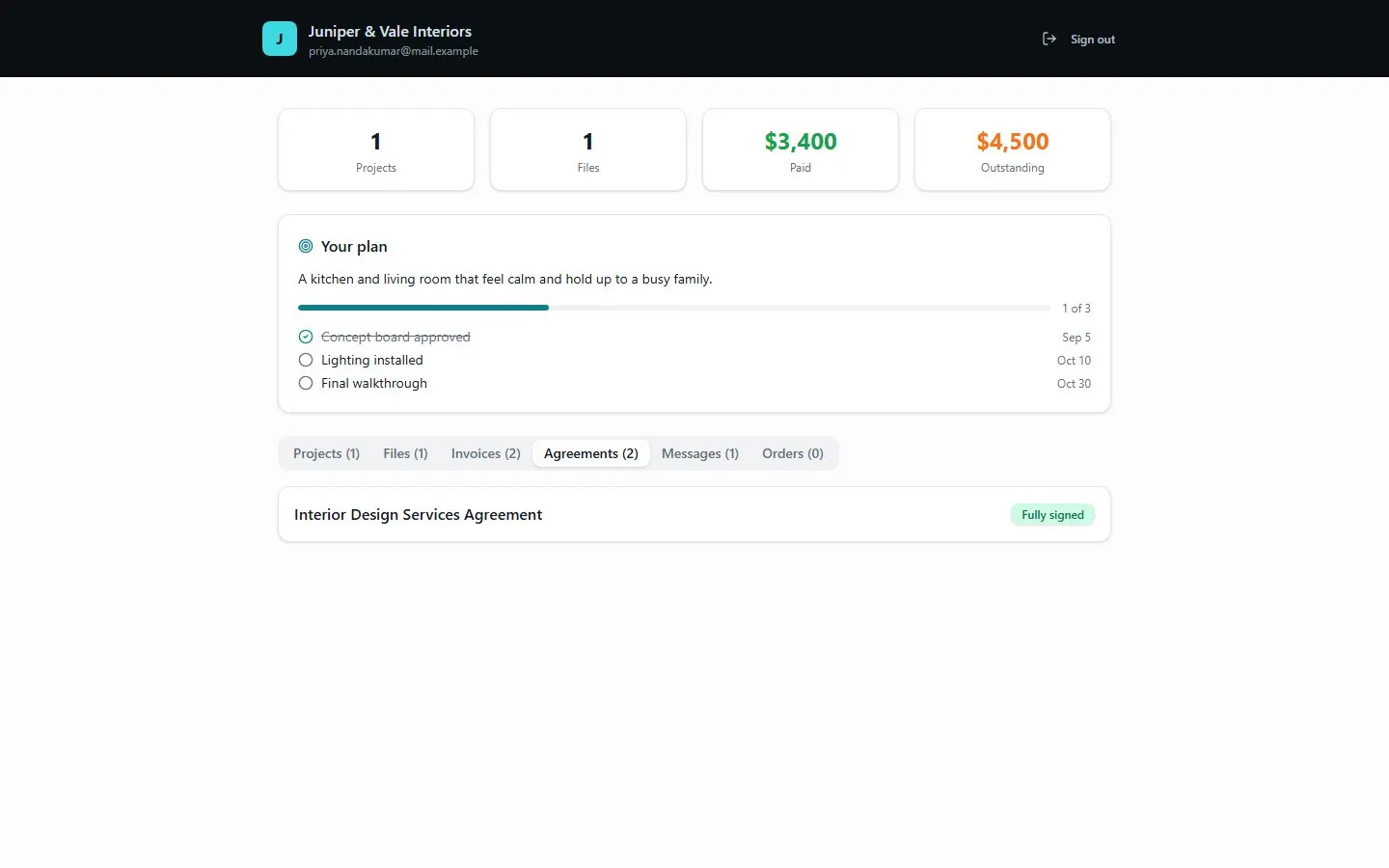Image resolution: width=1389 pixels, height=868 pixels.
Task: Click the target icon beside Your plan
Action: coord(306,246)
